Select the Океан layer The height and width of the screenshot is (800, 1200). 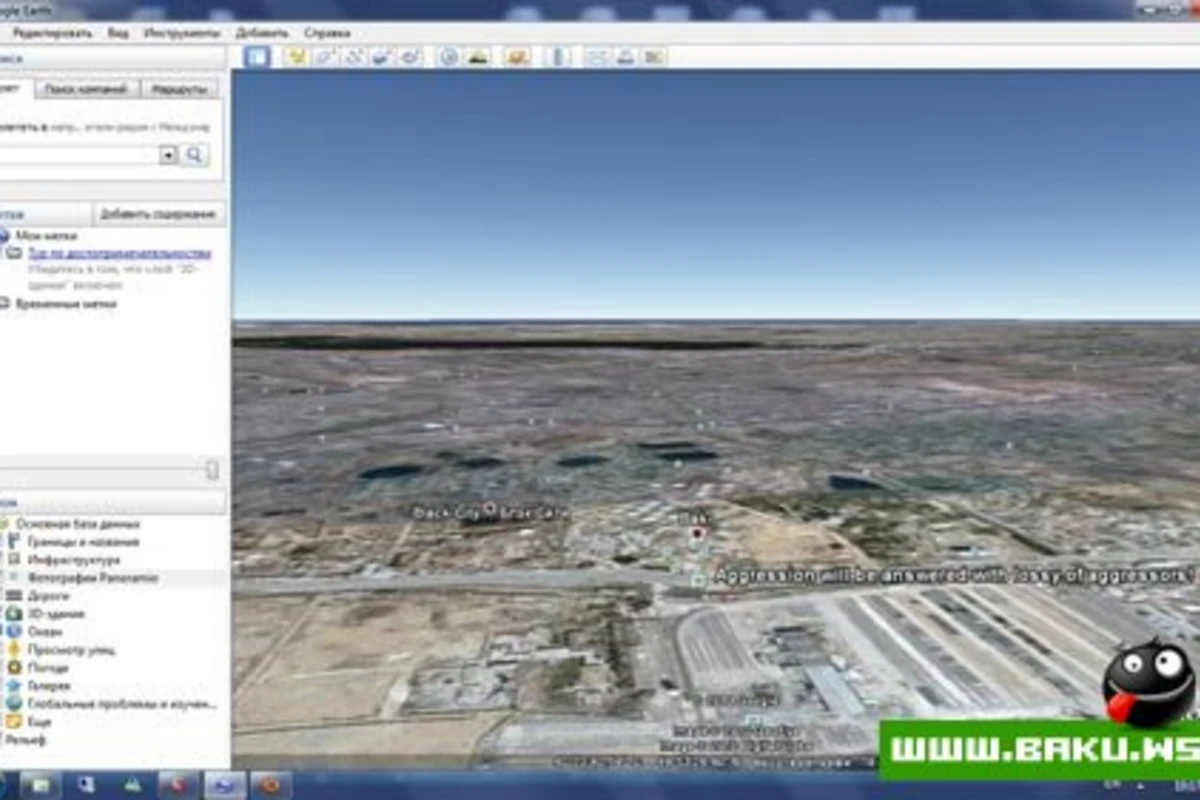tap(45, 632)
